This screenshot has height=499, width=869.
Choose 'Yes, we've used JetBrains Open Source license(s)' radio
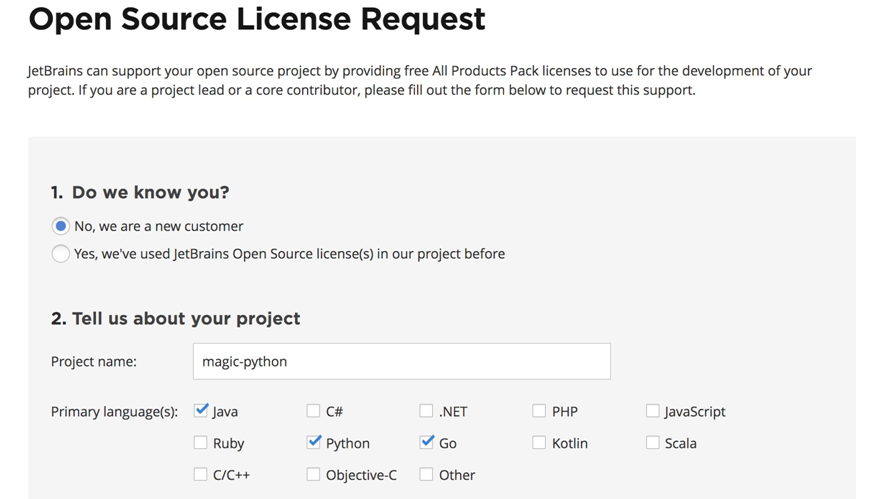click(60, 254)
